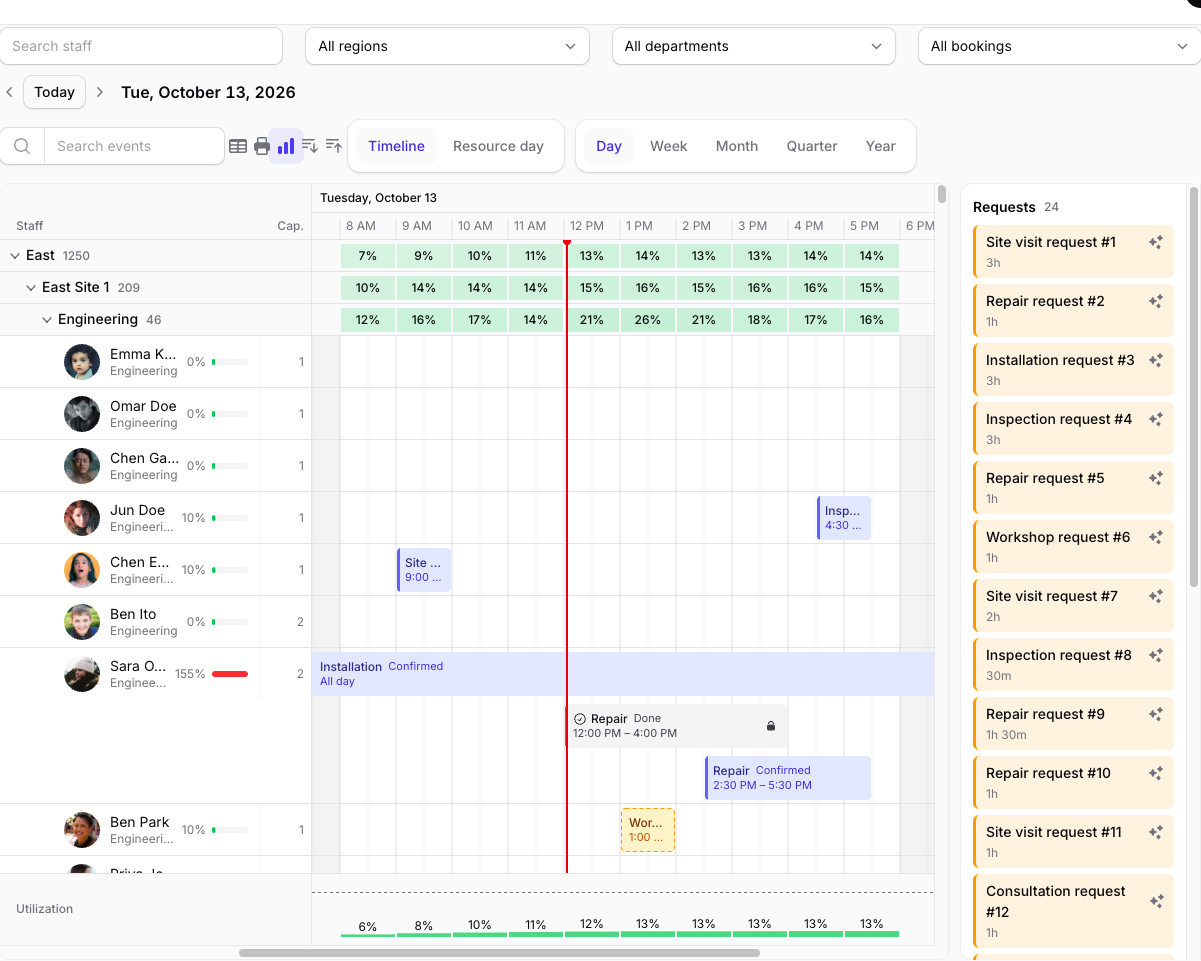
Task: Click Jun Doe's 10% utilization bar
Action: click(230, 518)
